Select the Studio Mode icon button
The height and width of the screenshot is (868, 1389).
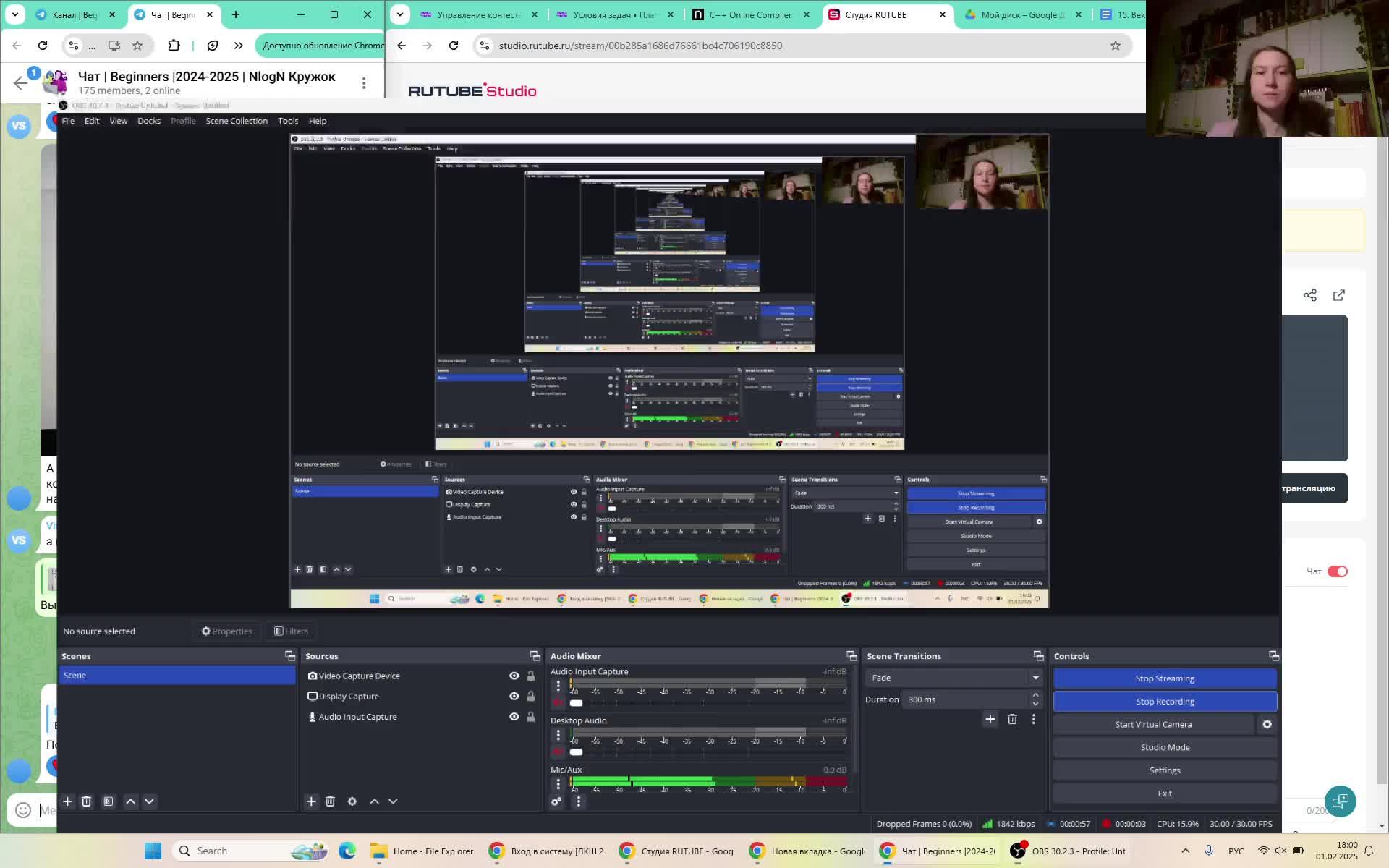pyautogui.click(x=1165, y=746)
